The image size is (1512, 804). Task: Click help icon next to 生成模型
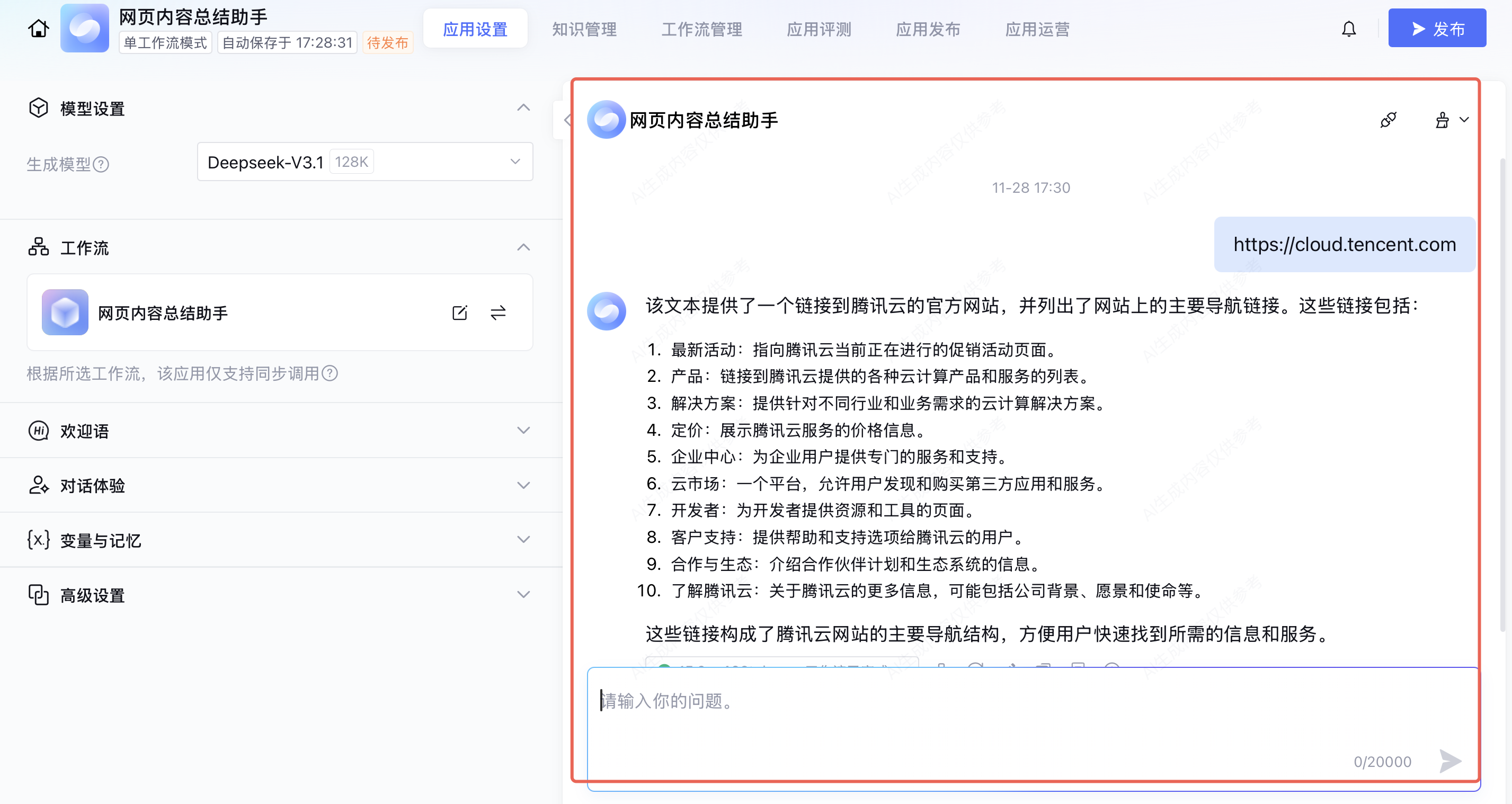pos(101,164)
